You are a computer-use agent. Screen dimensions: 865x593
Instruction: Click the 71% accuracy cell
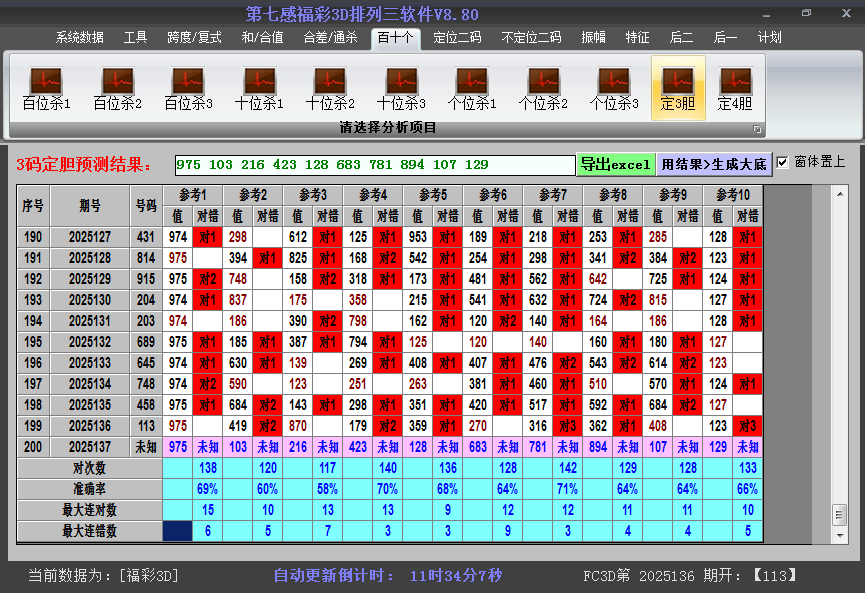(x=568, y=489)
